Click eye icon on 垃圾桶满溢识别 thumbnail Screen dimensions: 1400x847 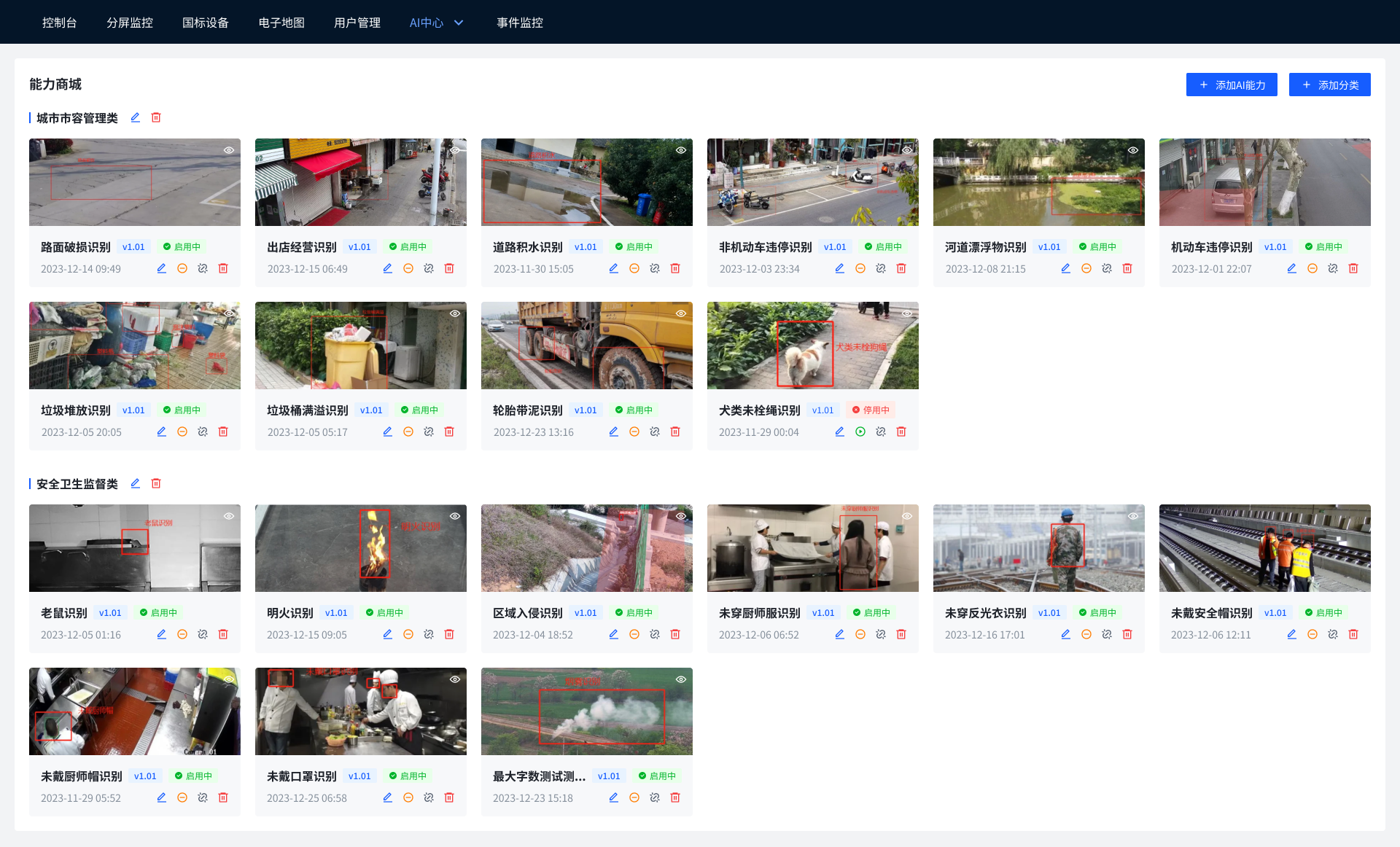[455, 313]
